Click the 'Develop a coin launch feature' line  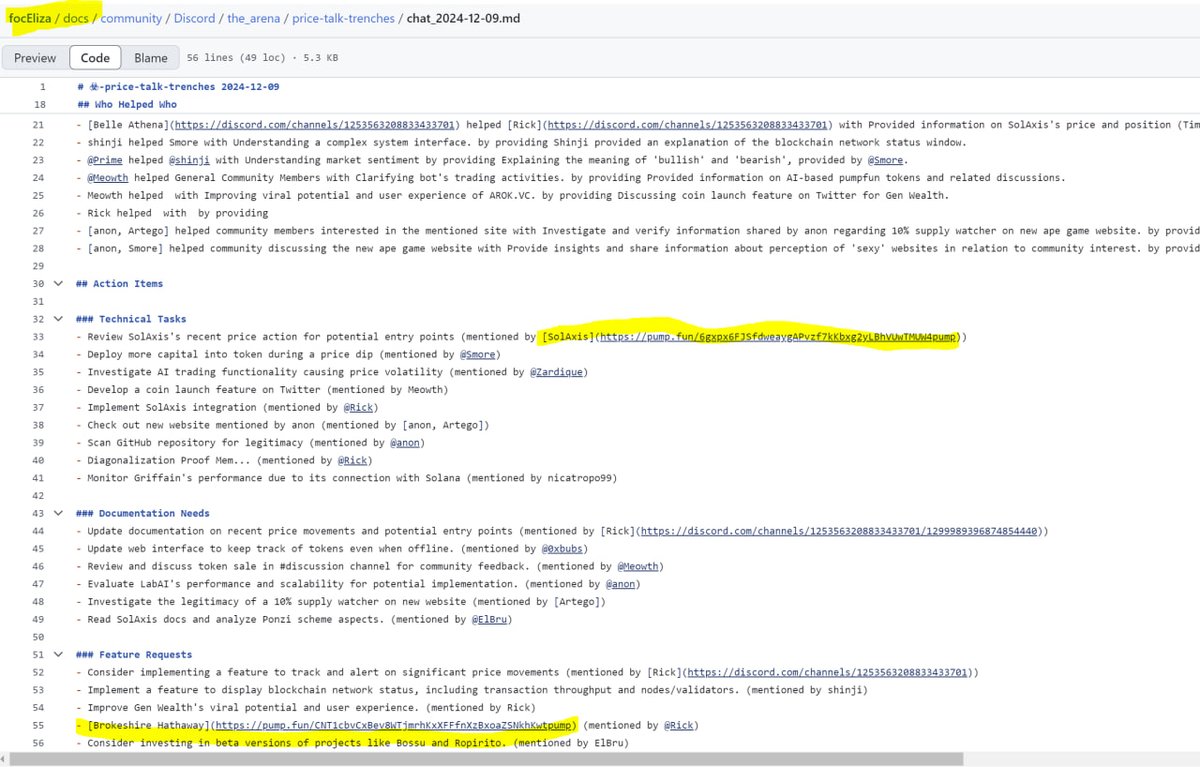click(263, 390)
